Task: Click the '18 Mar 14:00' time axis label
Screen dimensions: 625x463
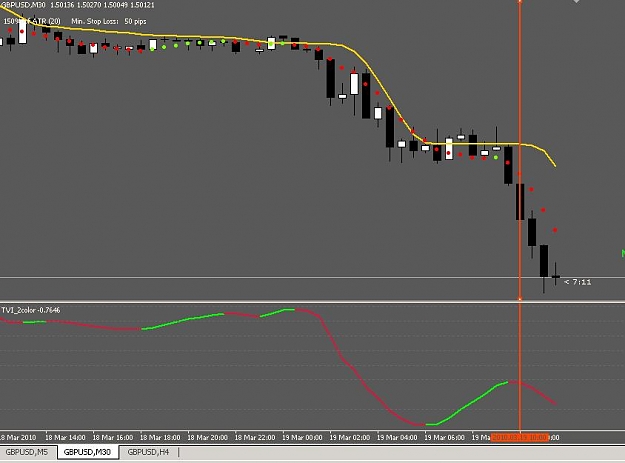Action: 65,437
